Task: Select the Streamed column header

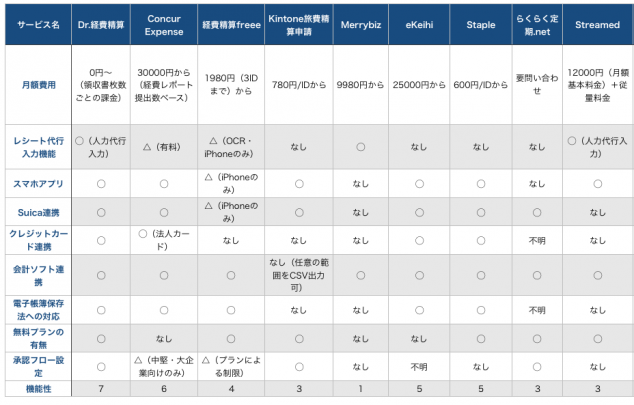Action: coord(598,25)
